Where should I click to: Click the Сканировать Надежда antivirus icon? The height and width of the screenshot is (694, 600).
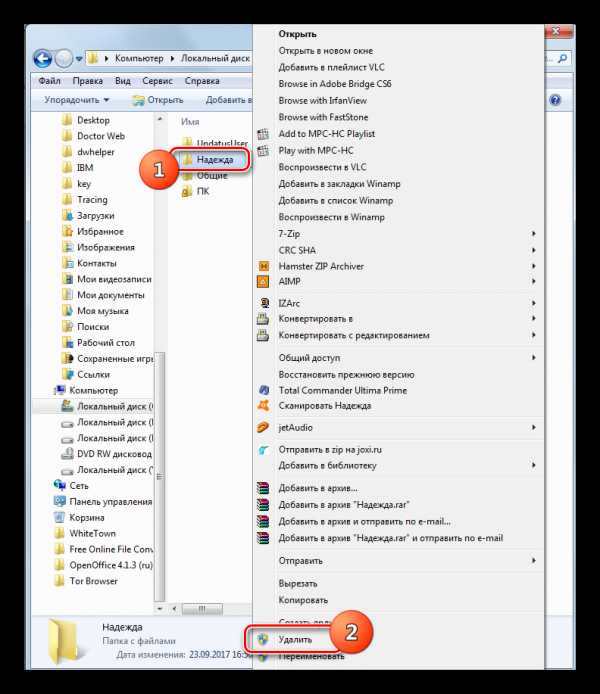pos(263,405)
